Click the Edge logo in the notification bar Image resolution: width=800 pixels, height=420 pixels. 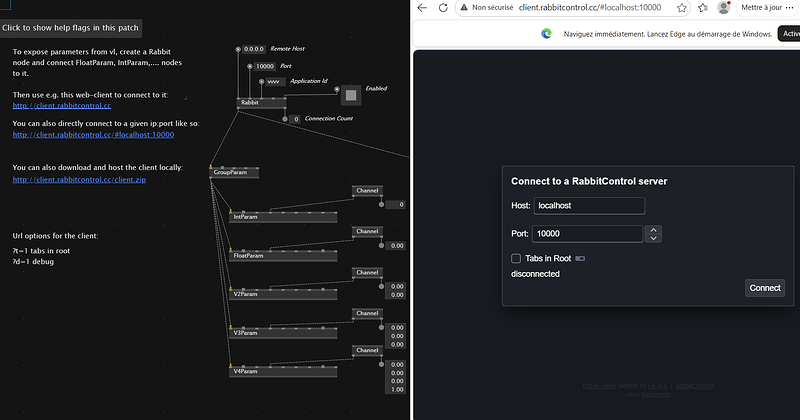(x=546, y=34)
